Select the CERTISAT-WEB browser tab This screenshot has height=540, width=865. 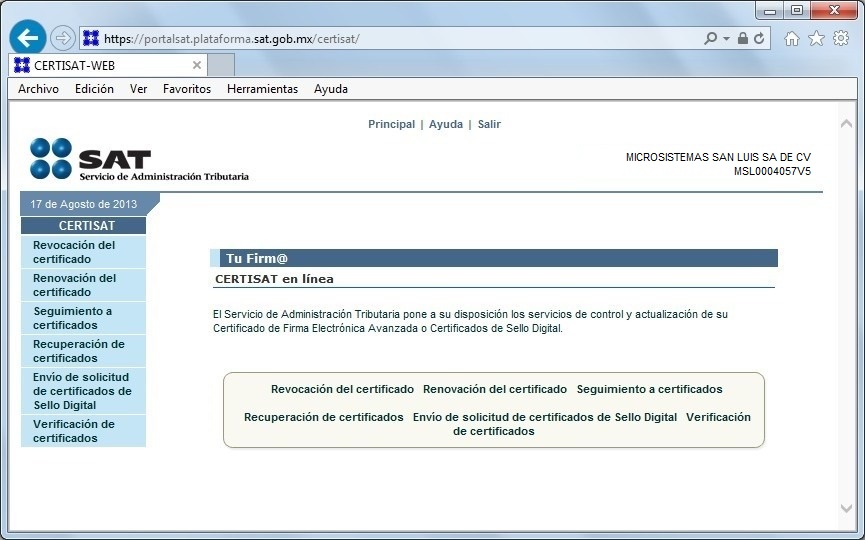click(x=108, y=65)
